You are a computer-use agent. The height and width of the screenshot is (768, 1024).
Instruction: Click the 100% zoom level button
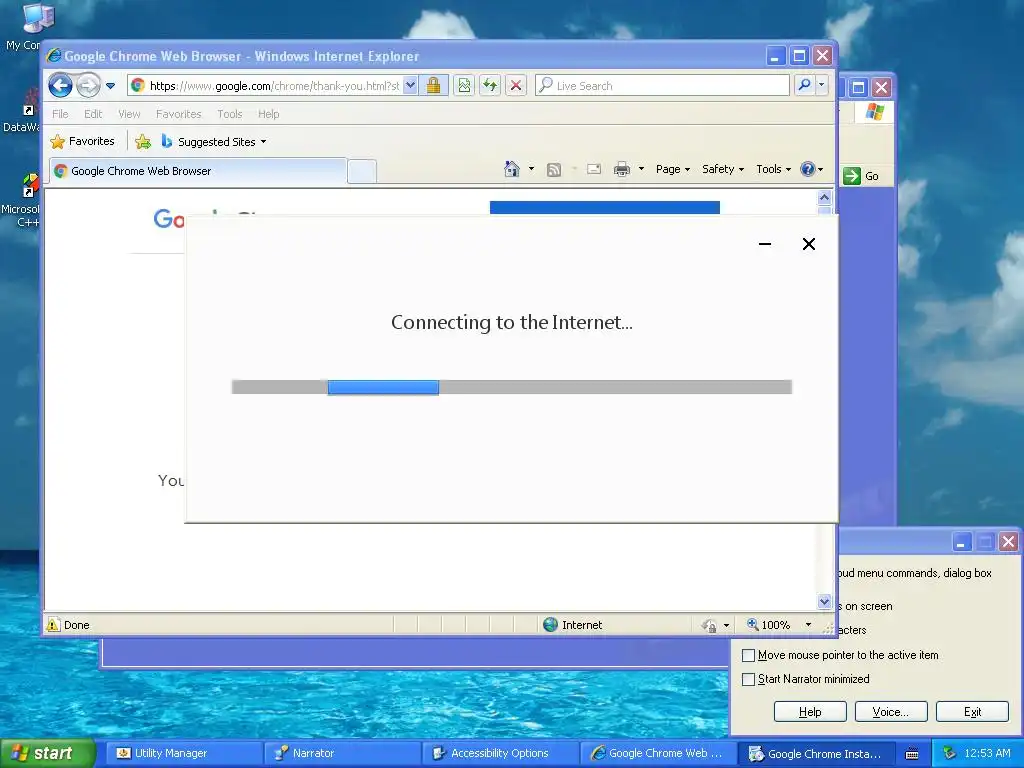click(x=769, y=625)
